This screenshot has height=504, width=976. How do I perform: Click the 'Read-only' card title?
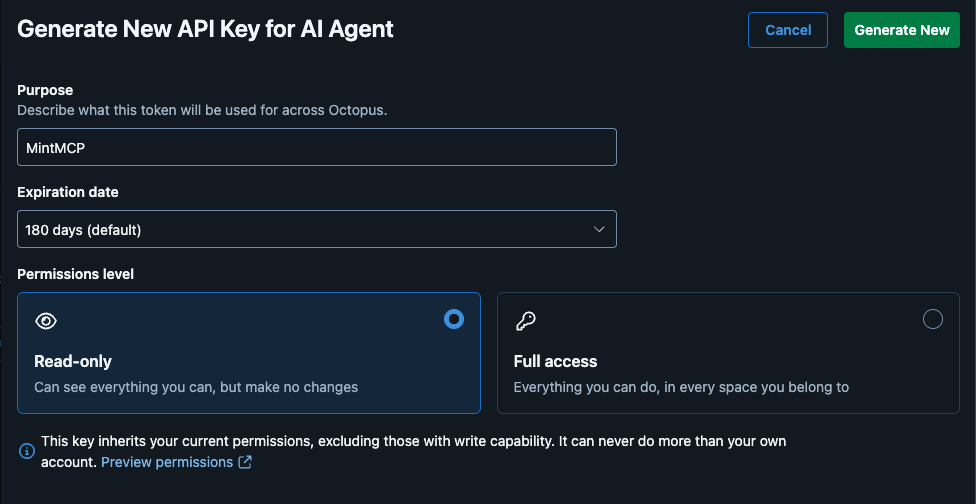coord(73,362)
